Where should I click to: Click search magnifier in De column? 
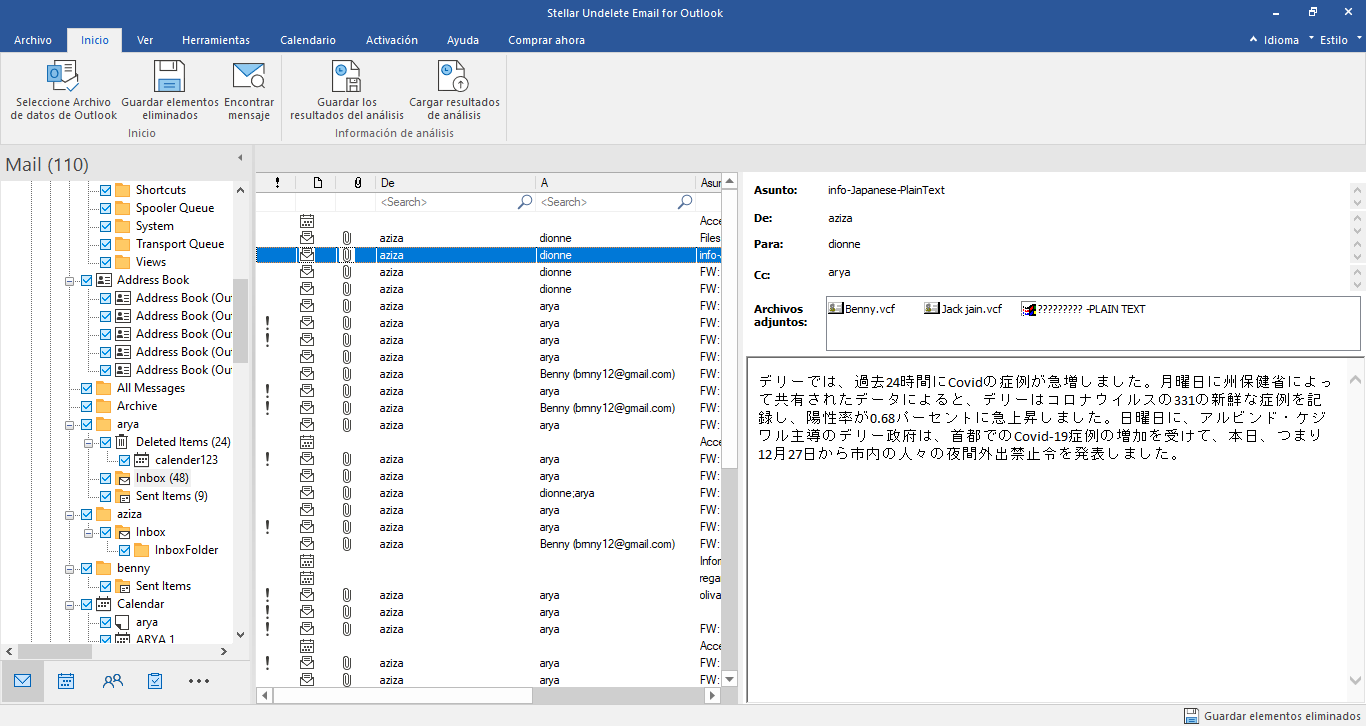pos(525,202)
